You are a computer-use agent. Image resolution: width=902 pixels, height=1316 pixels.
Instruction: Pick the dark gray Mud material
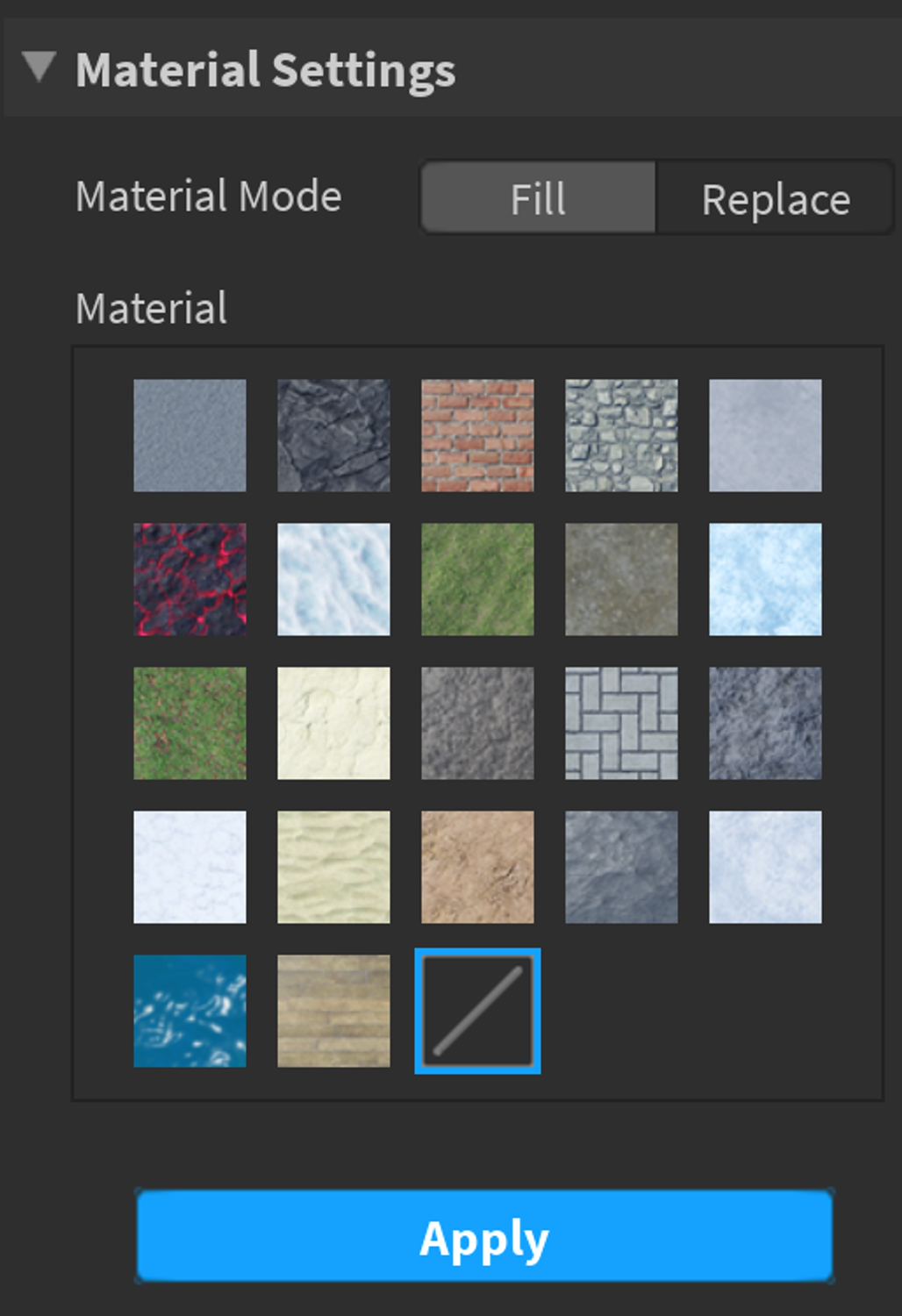(x=477, y=723)
